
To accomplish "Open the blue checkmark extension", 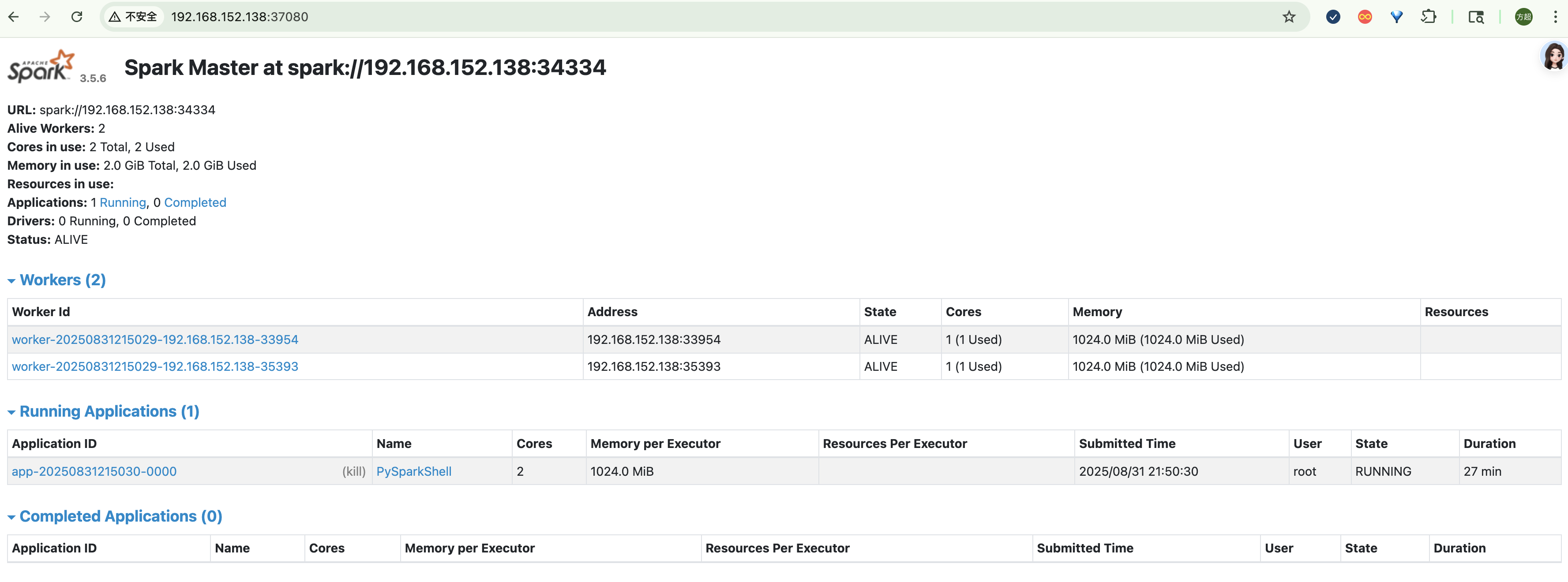I will [x=1333, y=17].
